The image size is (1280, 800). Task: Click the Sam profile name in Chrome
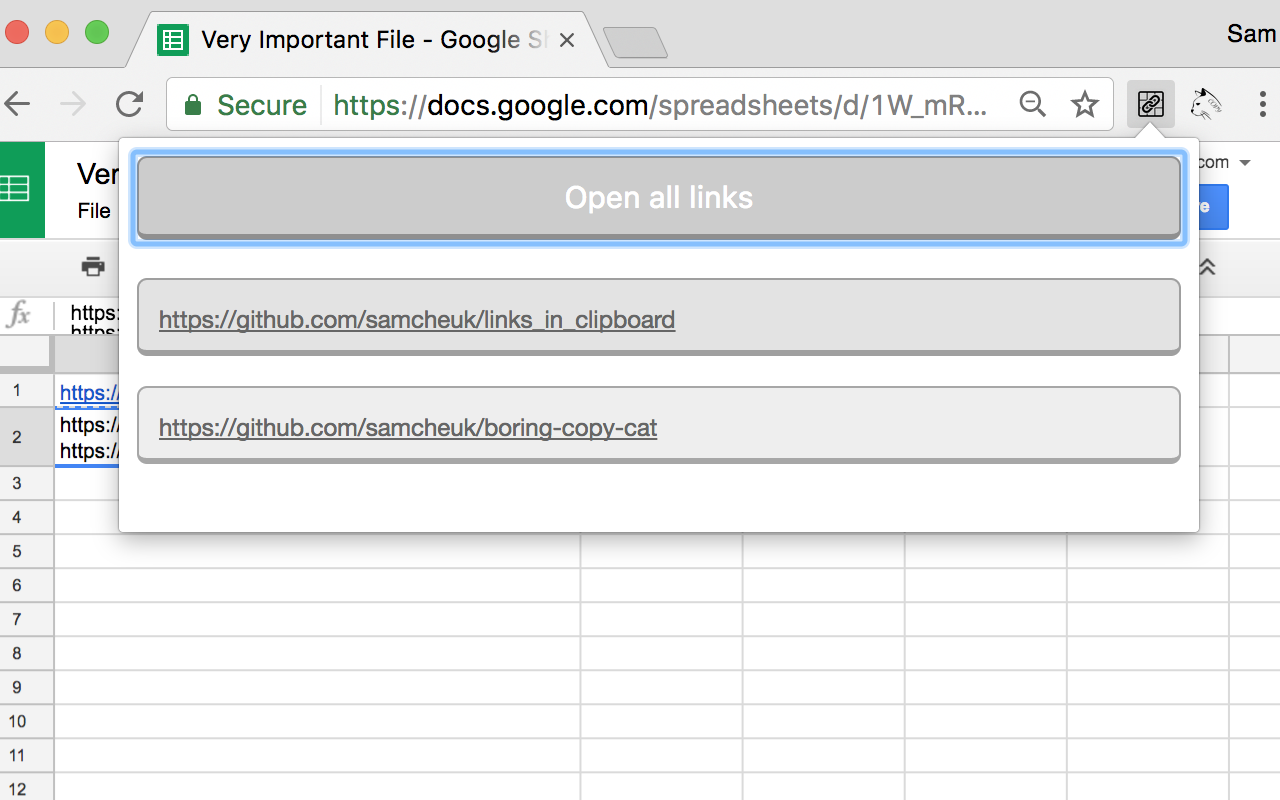[x=1252, y=34]
